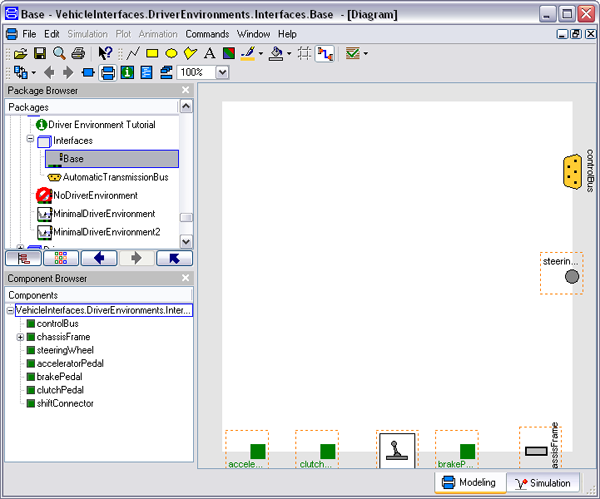Select the Line drawing tool
The width and height of the screenshot is (600, 499).
pyautogui.click(x=133, y=53)
